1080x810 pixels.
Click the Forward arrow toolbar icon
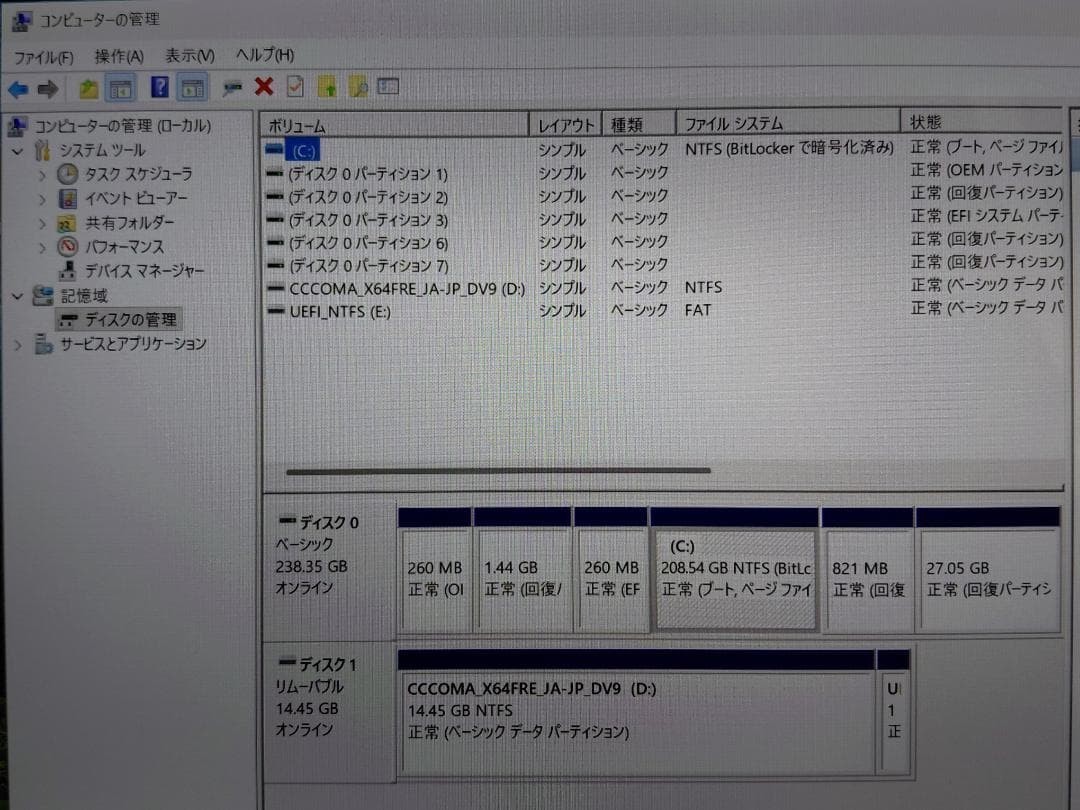click(x=48, y=89)
